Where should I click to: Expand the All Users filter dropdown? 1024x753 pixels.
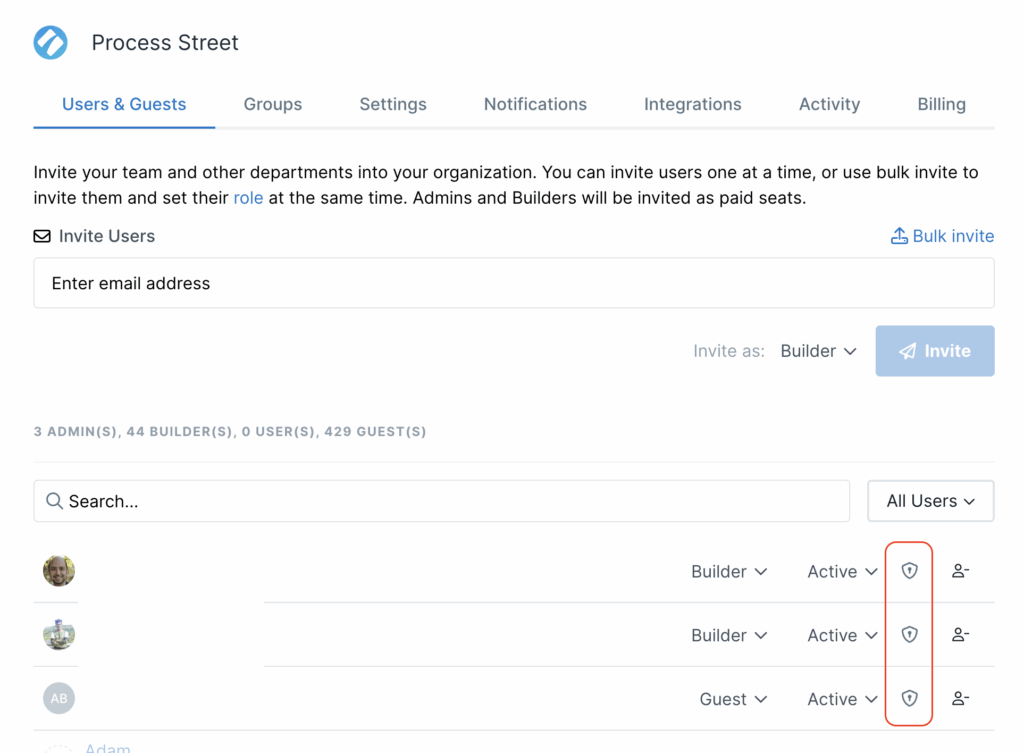[930, 501]
